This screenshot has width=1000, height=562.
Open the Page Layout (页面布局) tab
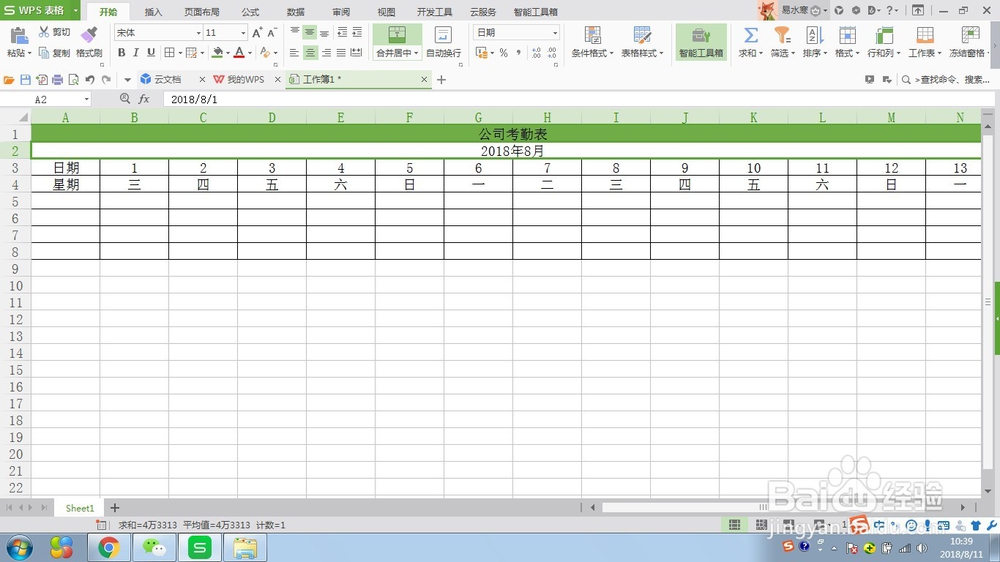(202, 12)
